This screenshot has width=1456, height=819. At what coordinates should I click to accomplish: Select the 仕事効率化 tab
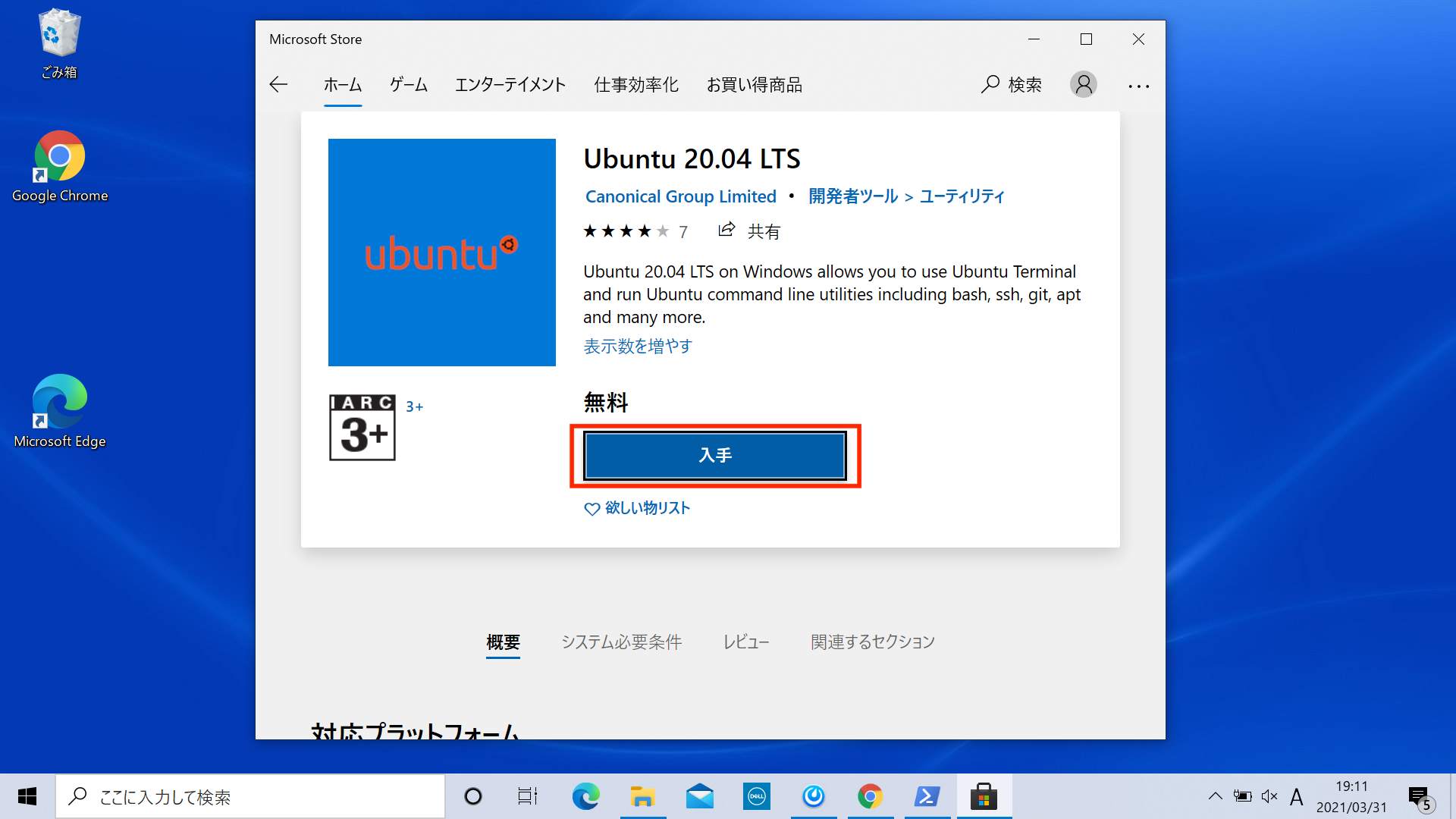click(636, 85)
